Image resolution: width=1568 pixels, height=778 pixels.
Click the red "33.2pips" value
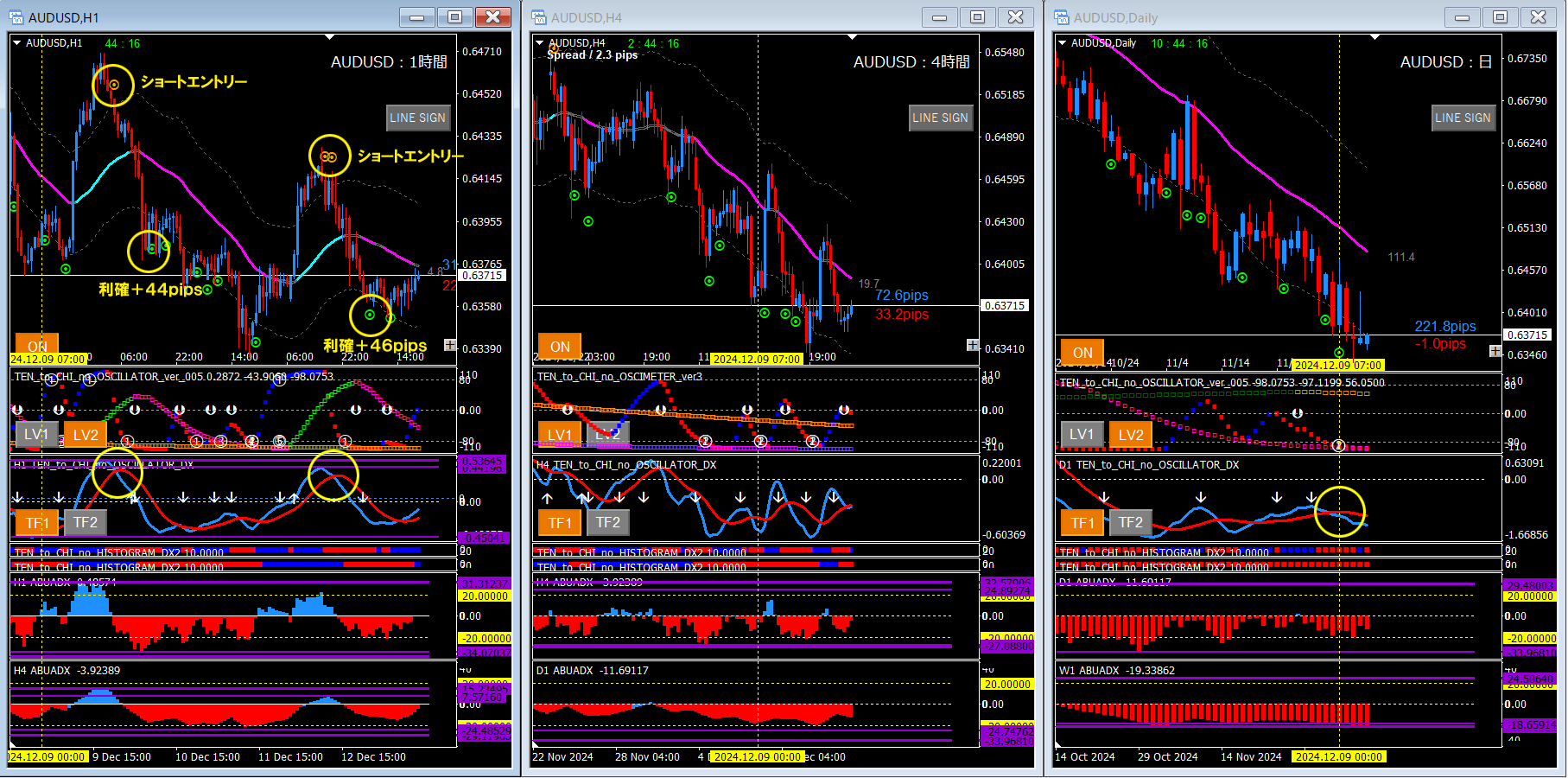pyautogui.click(x=902, y=315)
